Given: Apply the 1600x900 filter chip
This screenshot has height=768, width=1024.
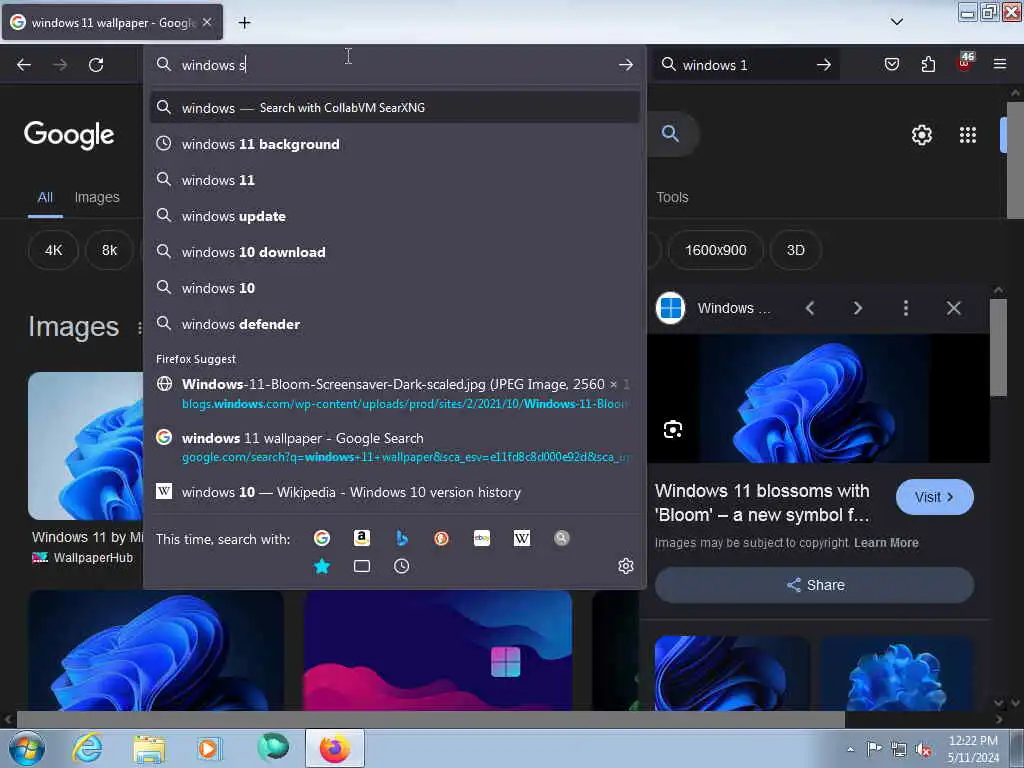Looking at the screenshot, I should point(716,250).
